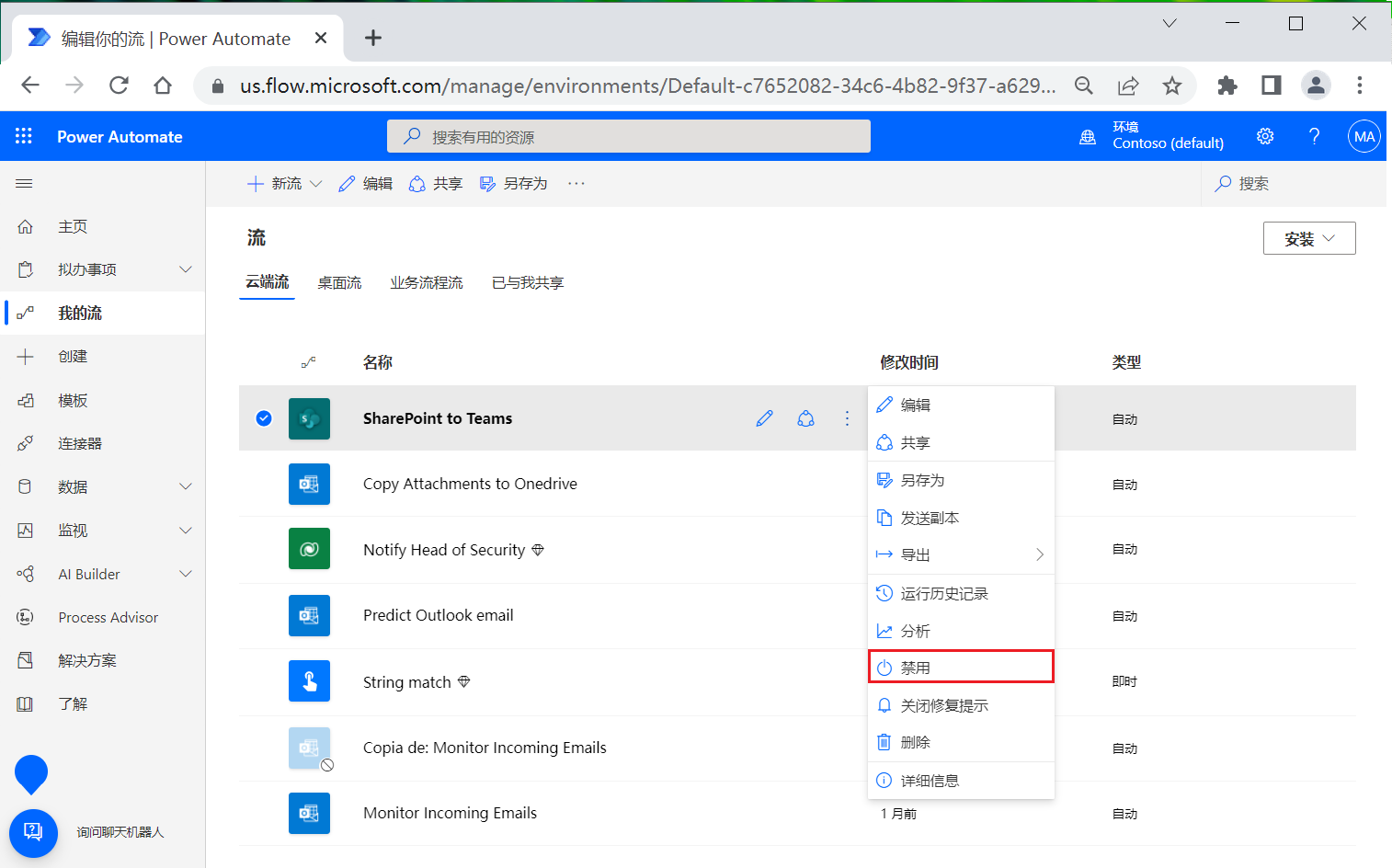Click the Monitor Incoming Emails flow icon
Screen dimensions: 1392x868
point(309,813)
